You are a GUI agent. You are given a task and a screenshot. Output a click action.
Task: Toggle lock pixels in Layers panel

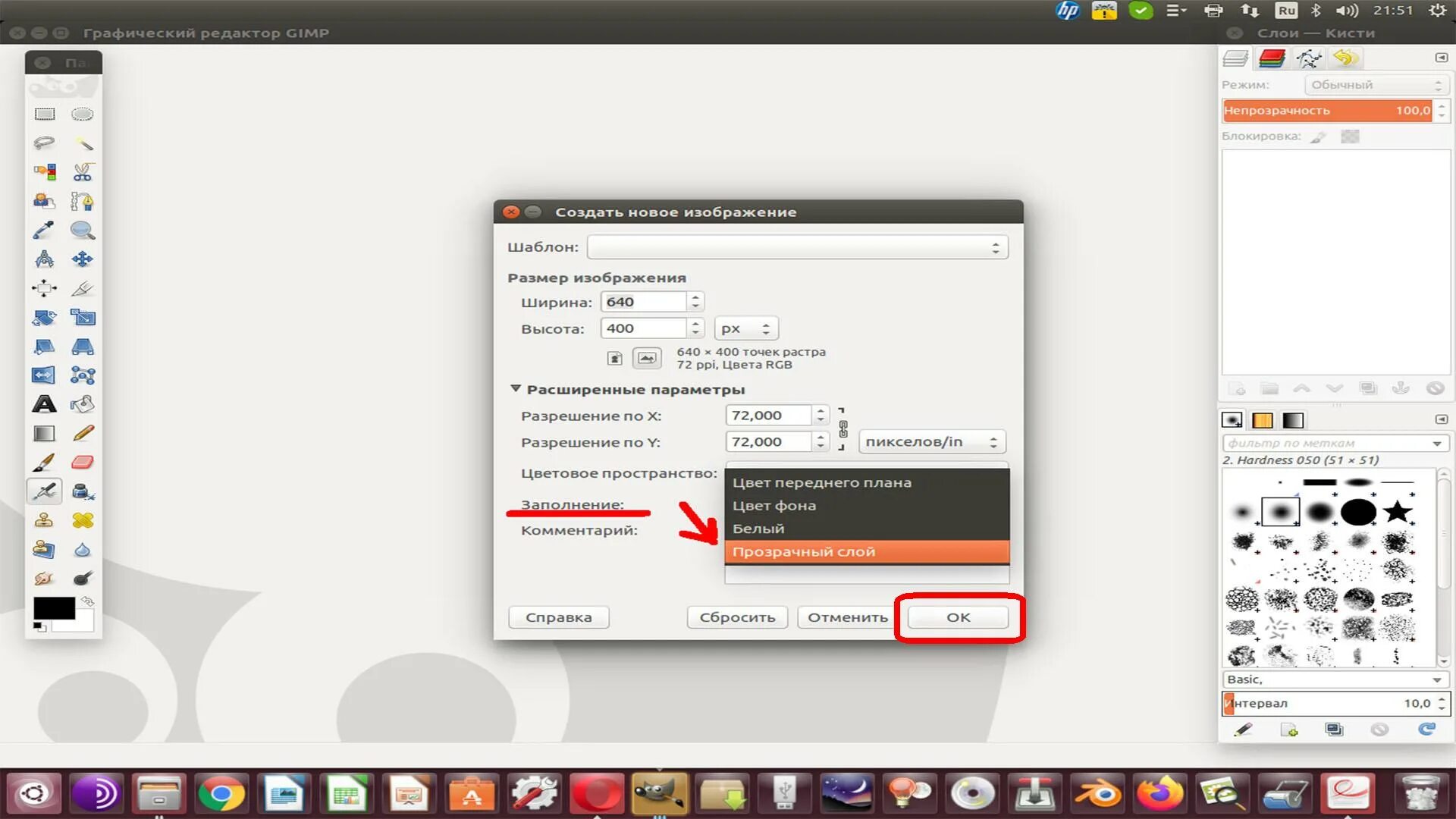tap(1319, 136)
